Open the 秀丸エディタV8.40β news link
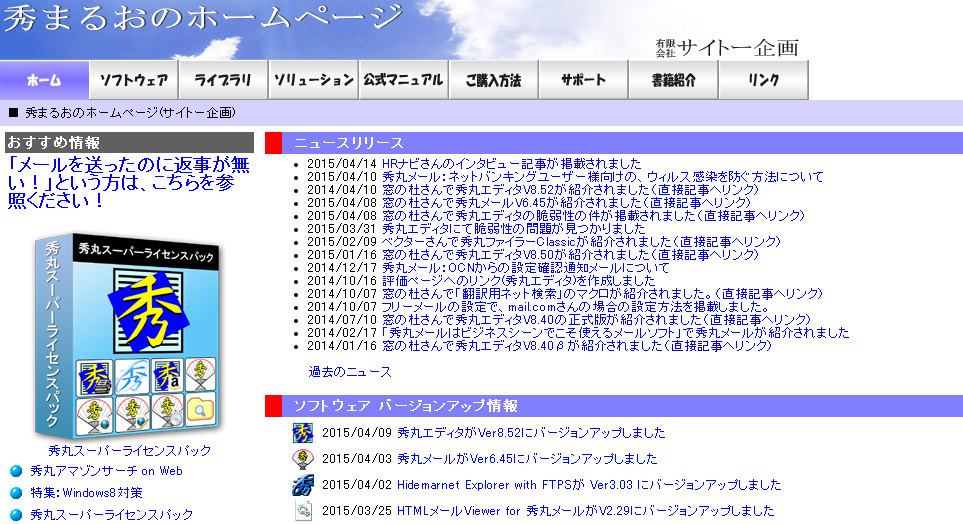This screenshot has width=963, height=524. coord(576,345)
